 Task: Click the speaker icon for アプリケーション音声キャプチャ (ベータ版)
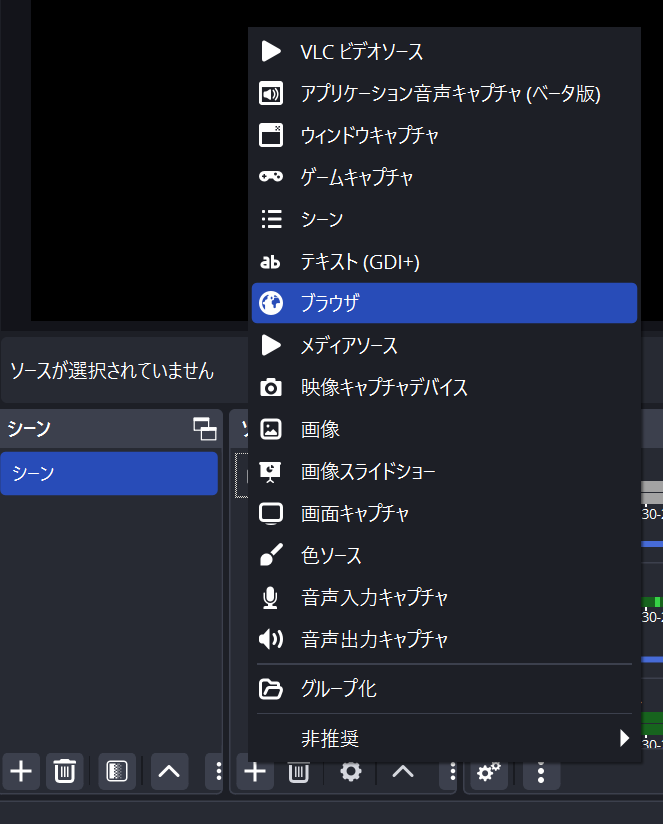pyautogui.click(x=271, y=94)
